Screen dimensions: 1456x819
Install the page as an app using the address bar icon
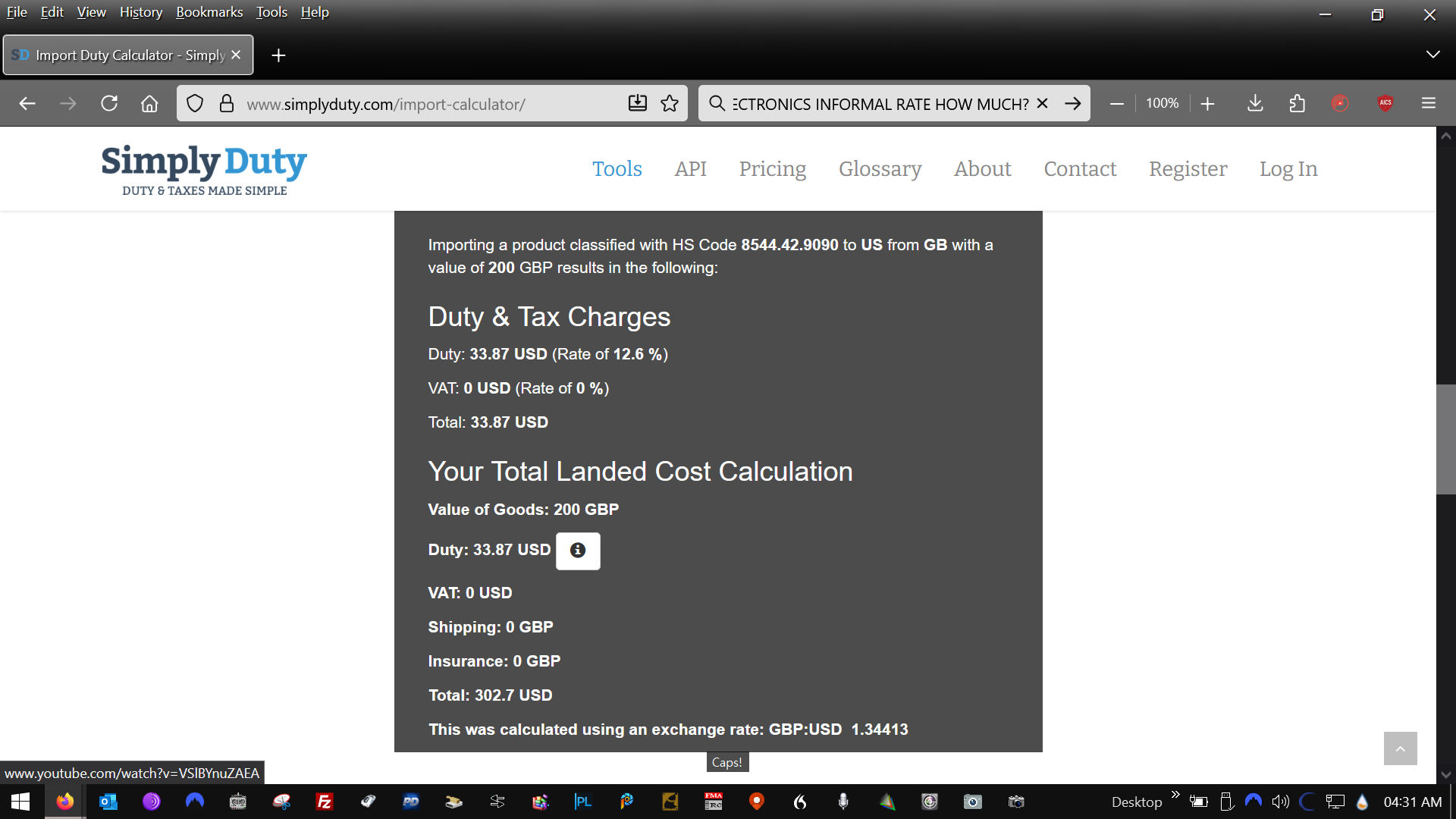click(637, 104)
